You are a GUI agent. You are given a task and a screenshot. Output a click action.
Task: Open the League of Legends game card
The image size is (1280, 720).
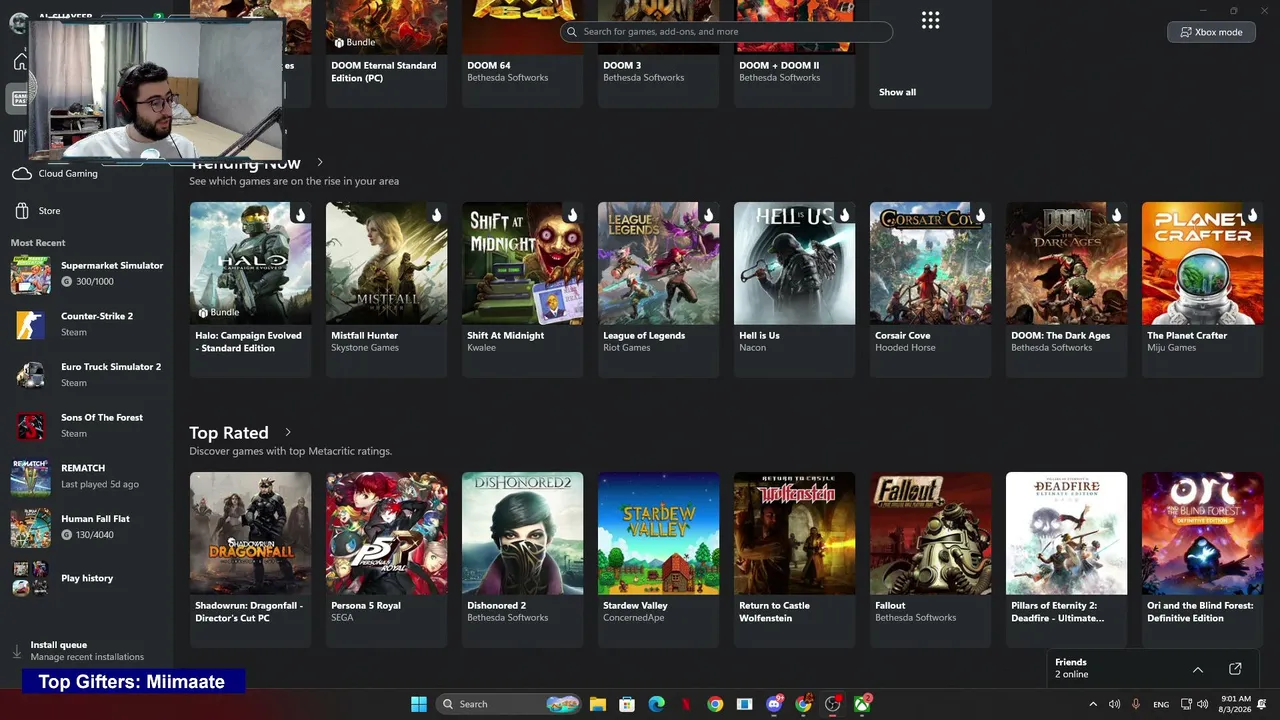(x=658, y=290)
